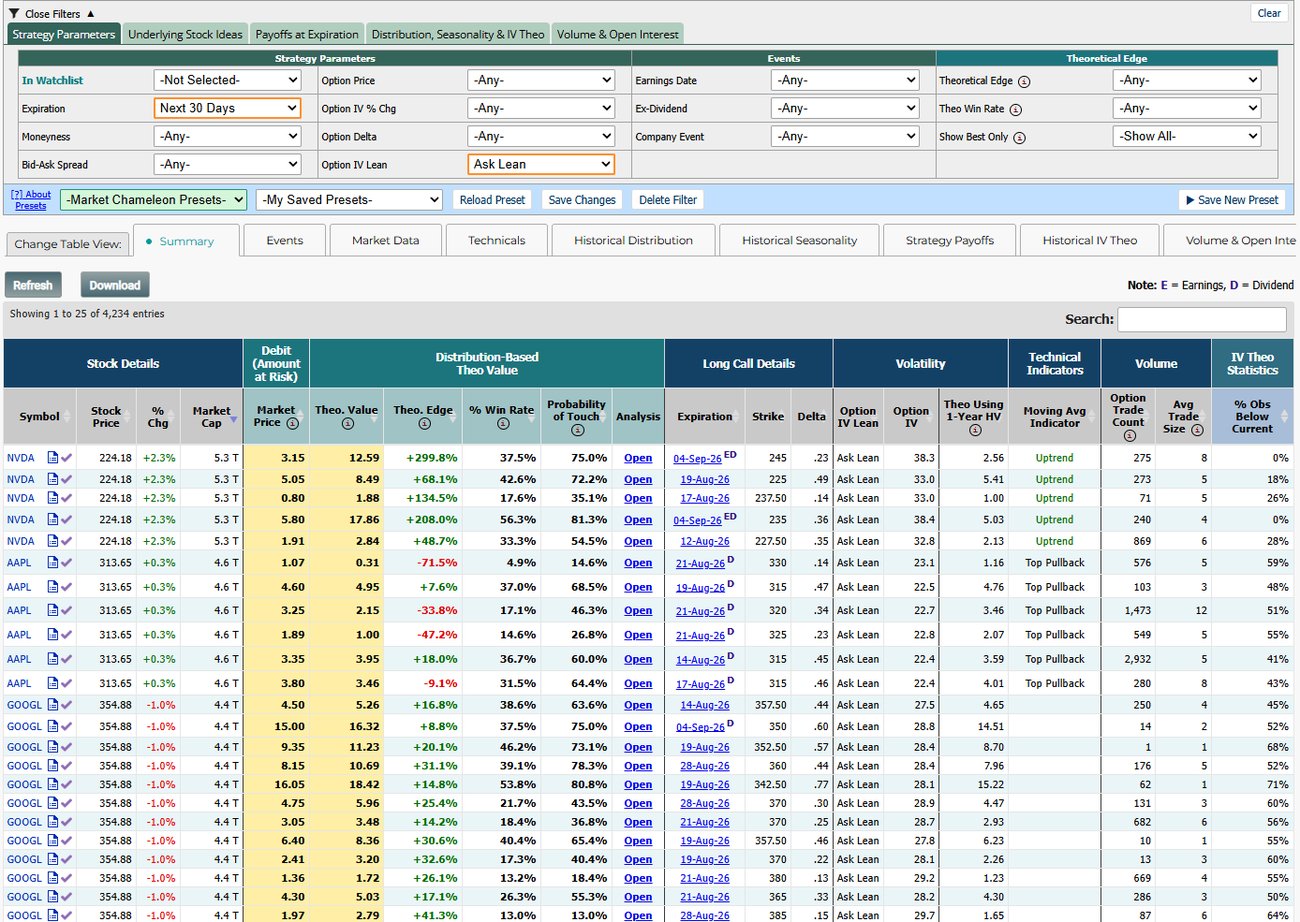The image size is (1300, 922).
Task: Open document icon in NVDA row priced 3.15
Action: pyautogui.click(x=53, y=458)
